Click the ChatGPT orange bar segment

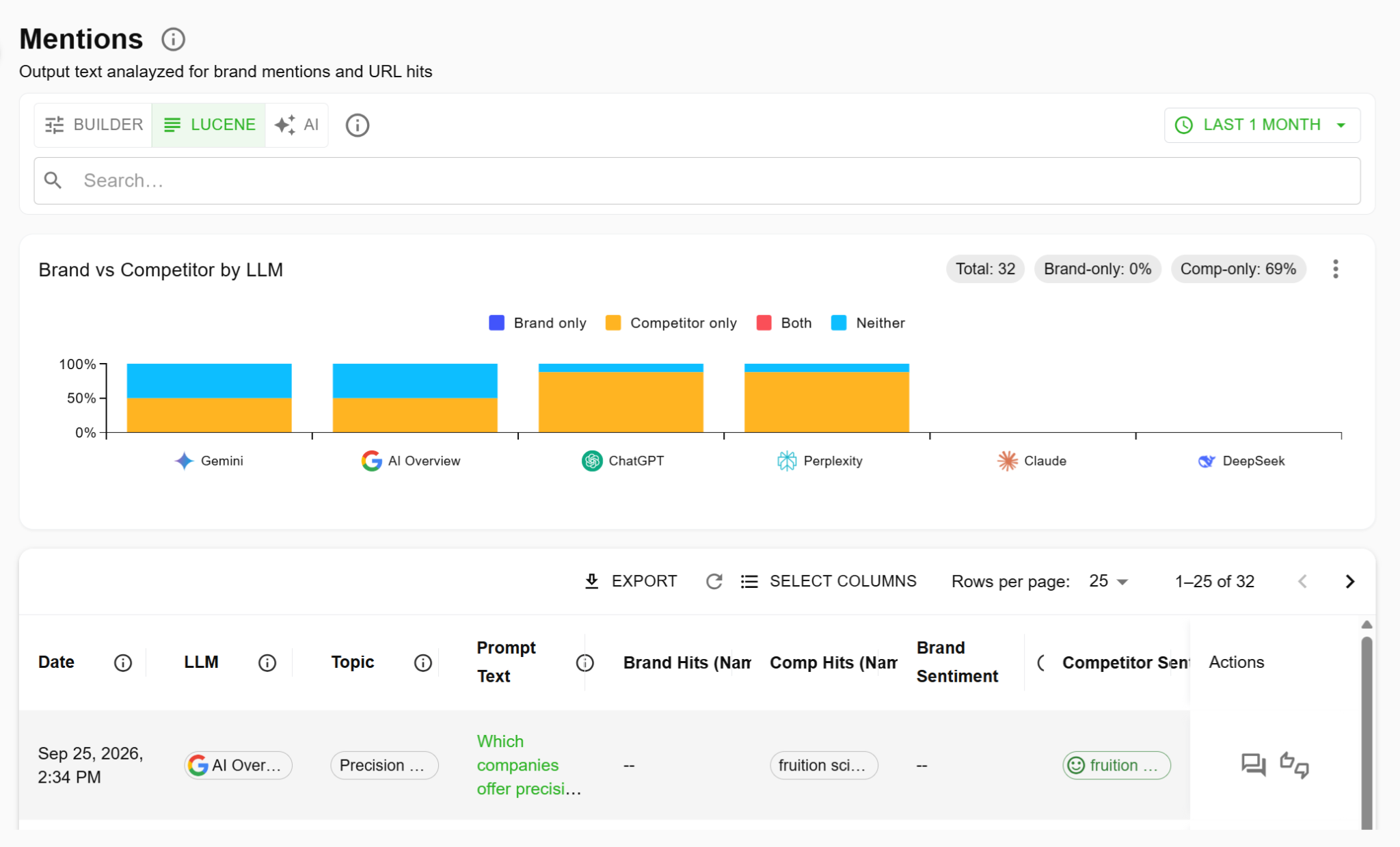pyautogui.click(x=621, y=402)
